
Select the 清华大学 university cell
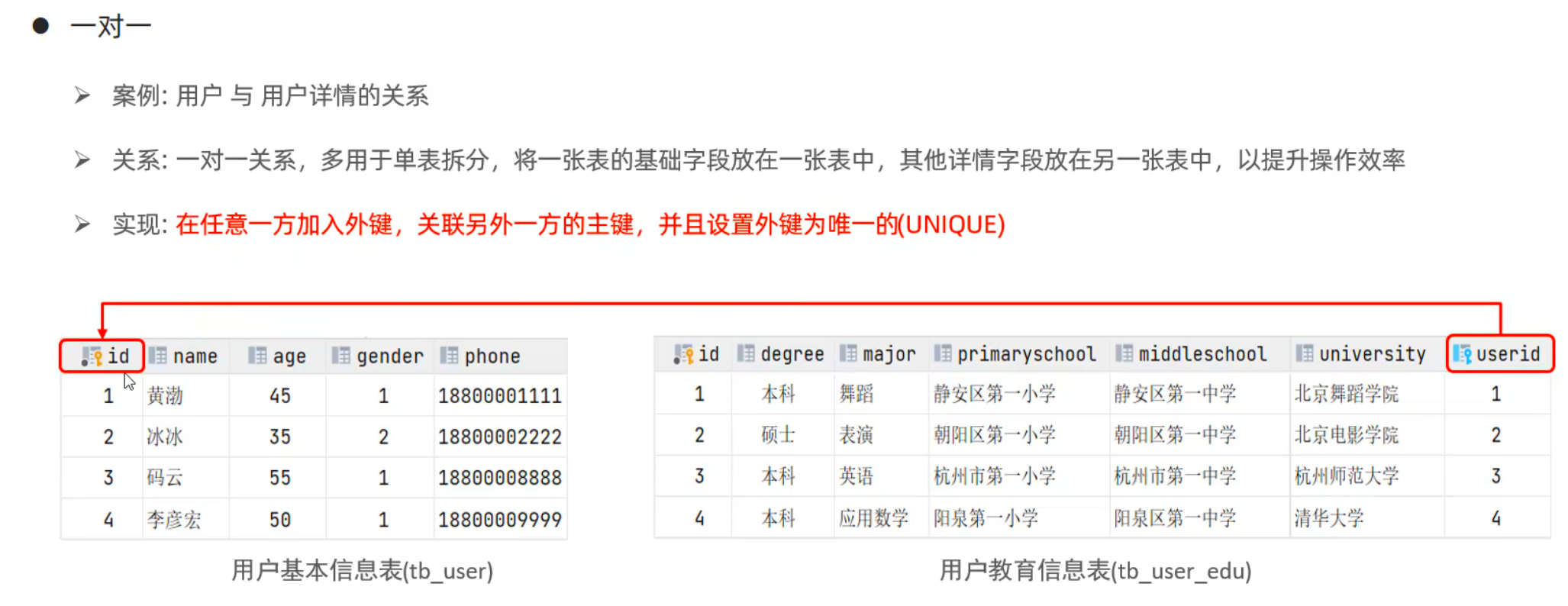(1328, 518)
